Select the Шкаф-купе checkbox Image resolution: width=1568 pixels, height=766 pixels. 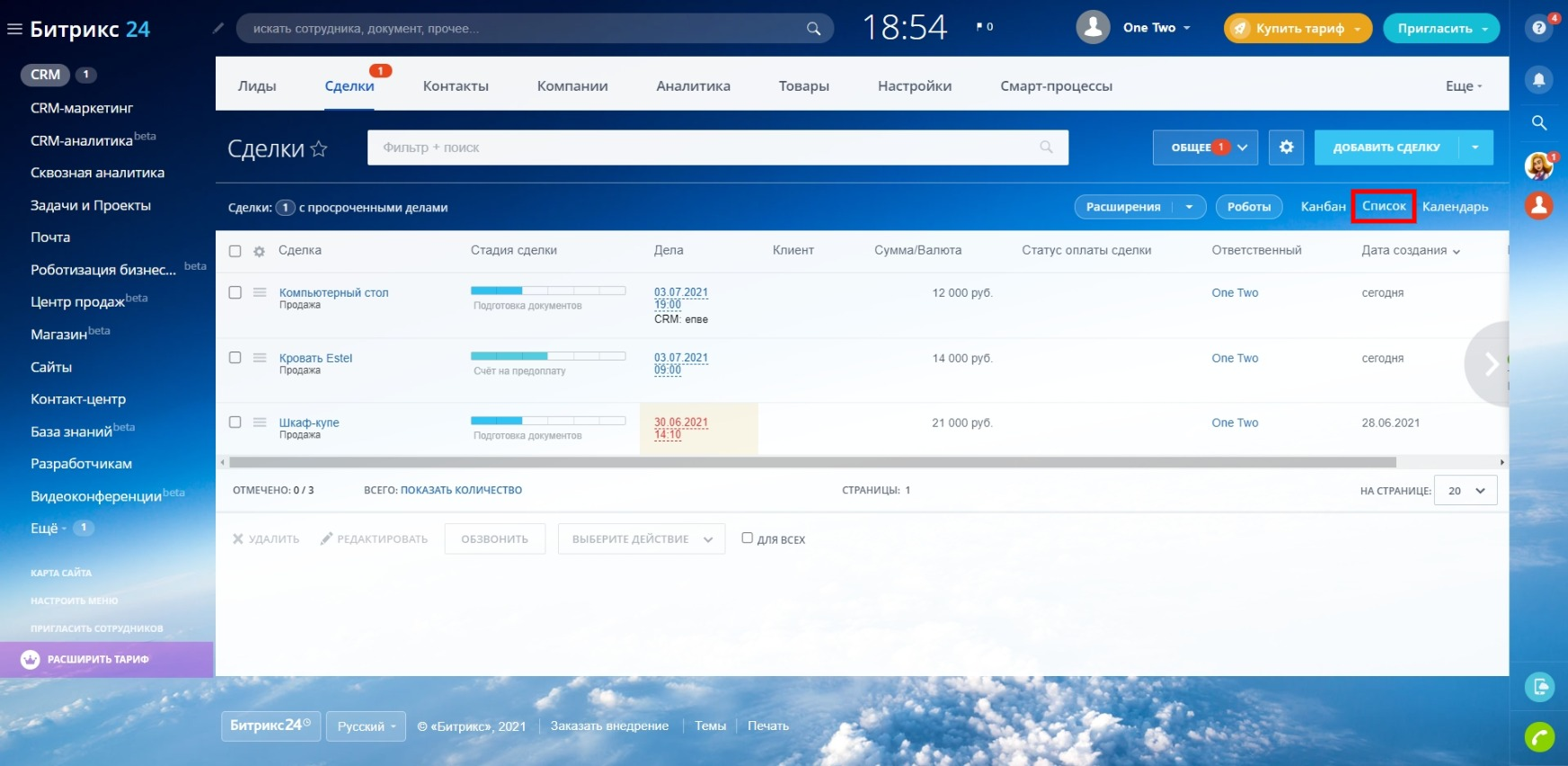(x=235, y=422)
